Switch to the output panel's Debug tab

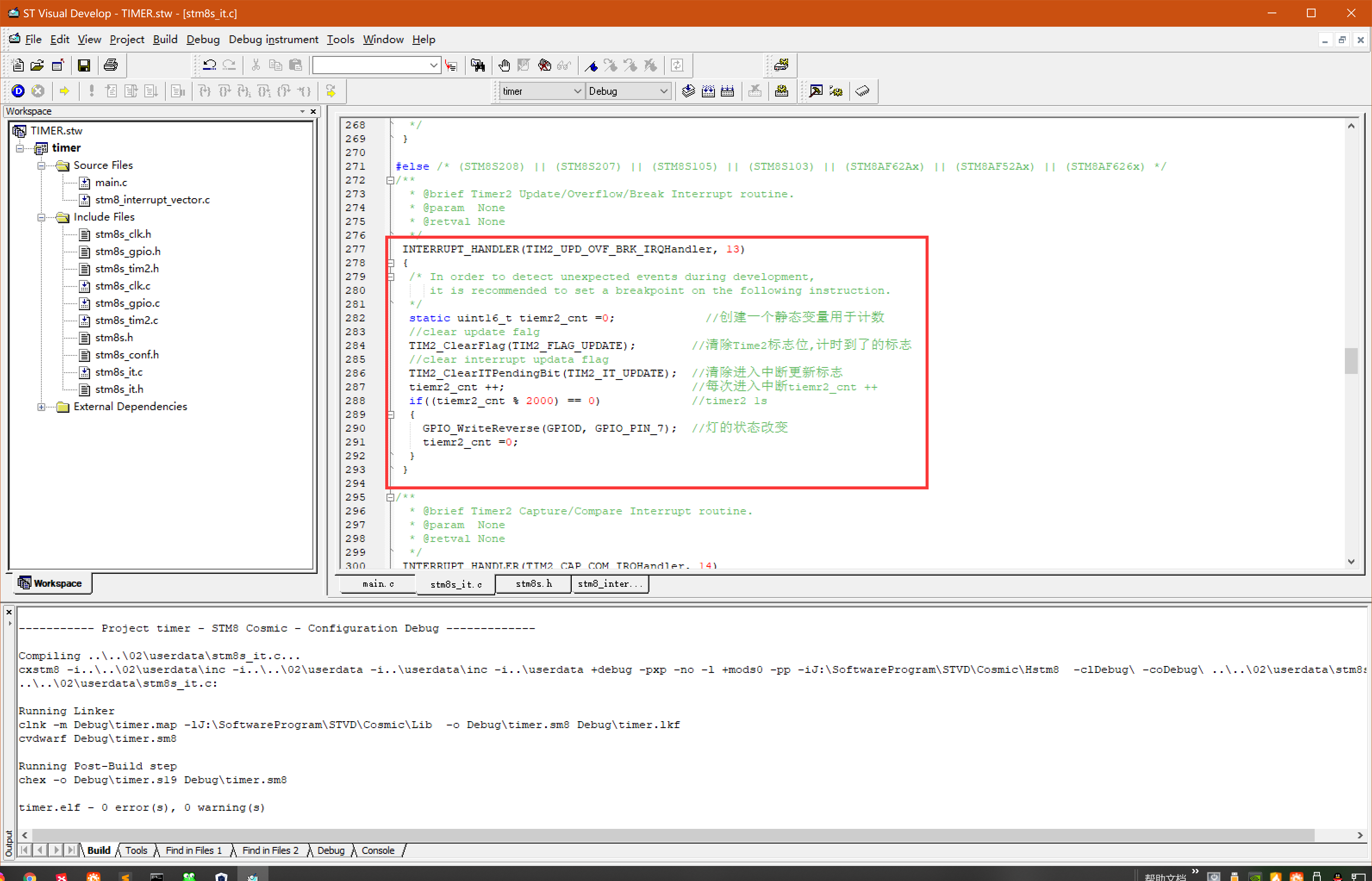(331, 850)
